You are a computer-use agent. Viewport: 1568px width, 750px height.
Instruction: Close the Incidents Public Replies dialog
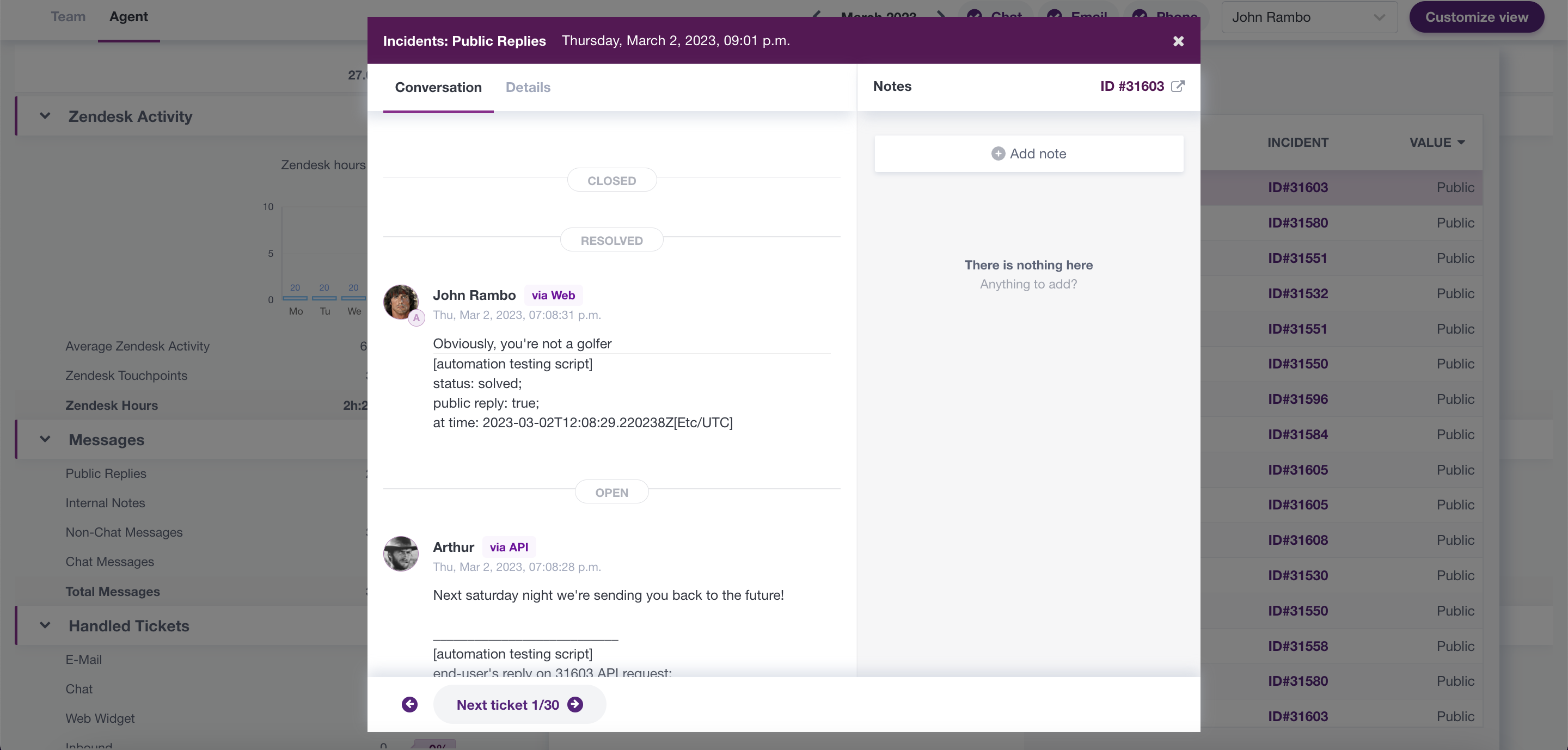1178,41
